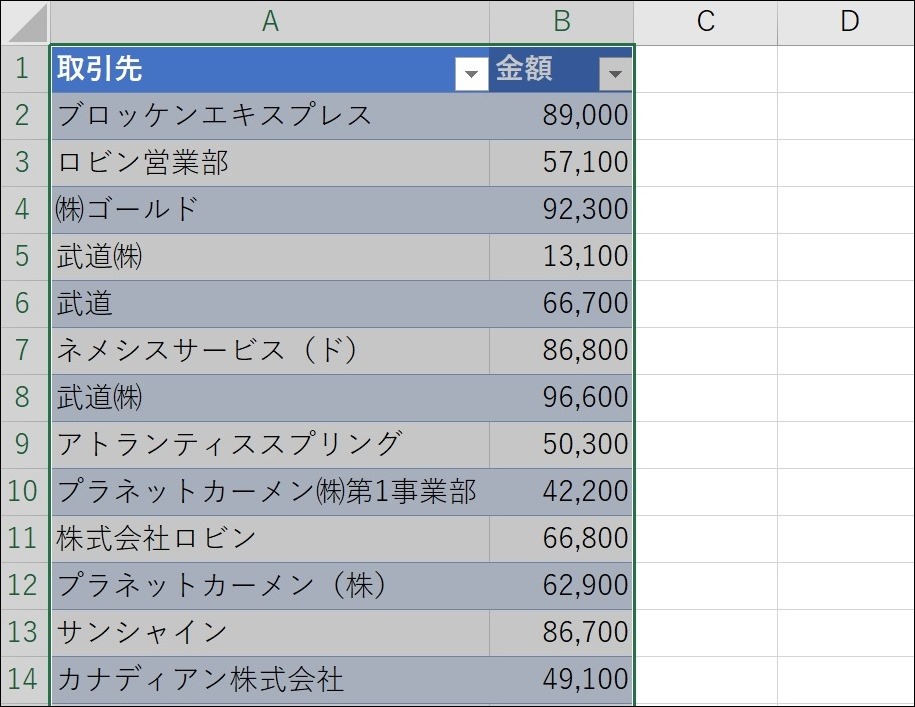Select column B header
Image resolution: width=915 pixels, height=707 pixels.
click(x=561, y=22)
